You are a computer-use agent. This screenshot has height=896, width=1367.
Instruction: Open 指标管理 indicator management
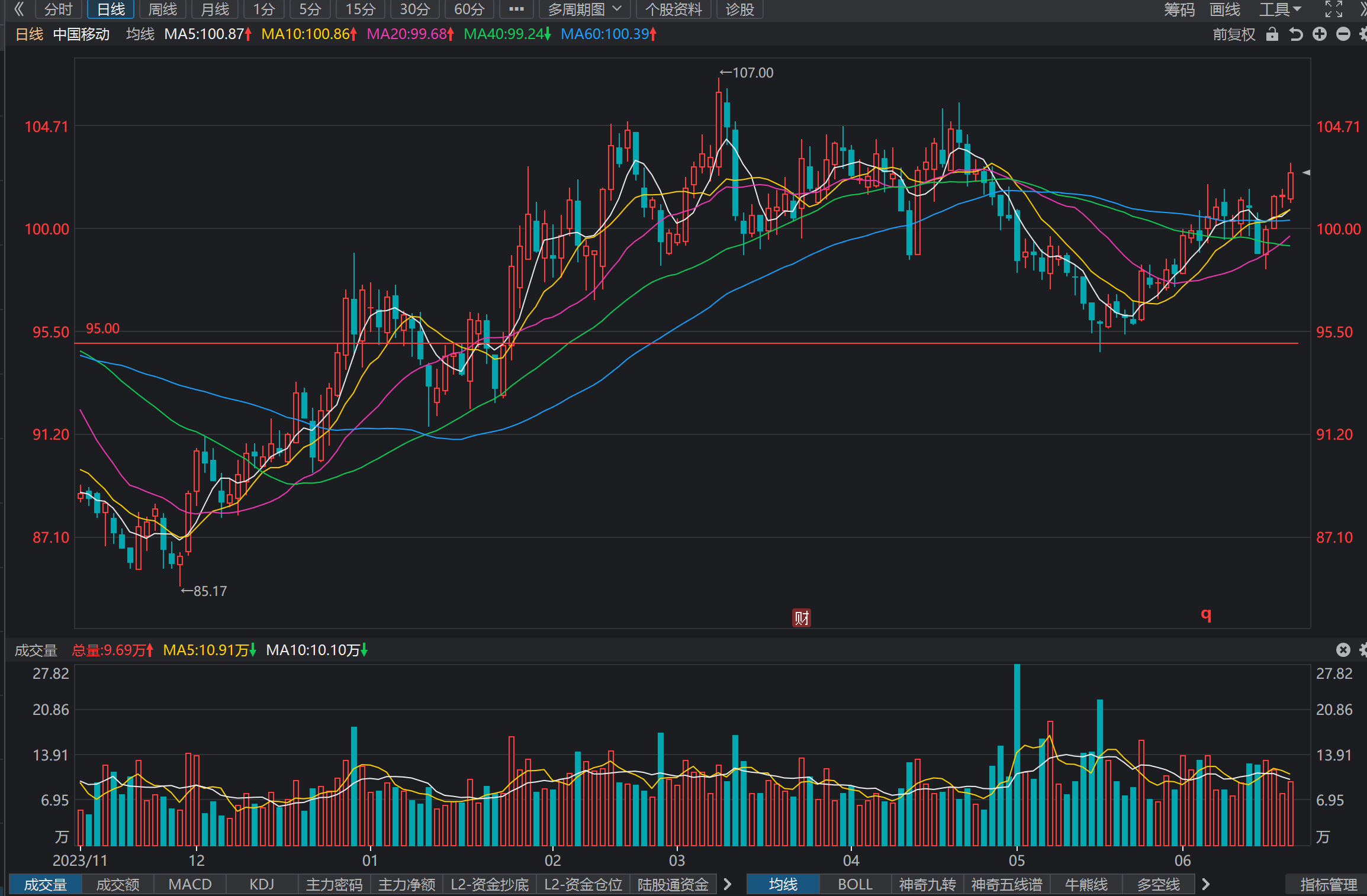coord(1329,885)
